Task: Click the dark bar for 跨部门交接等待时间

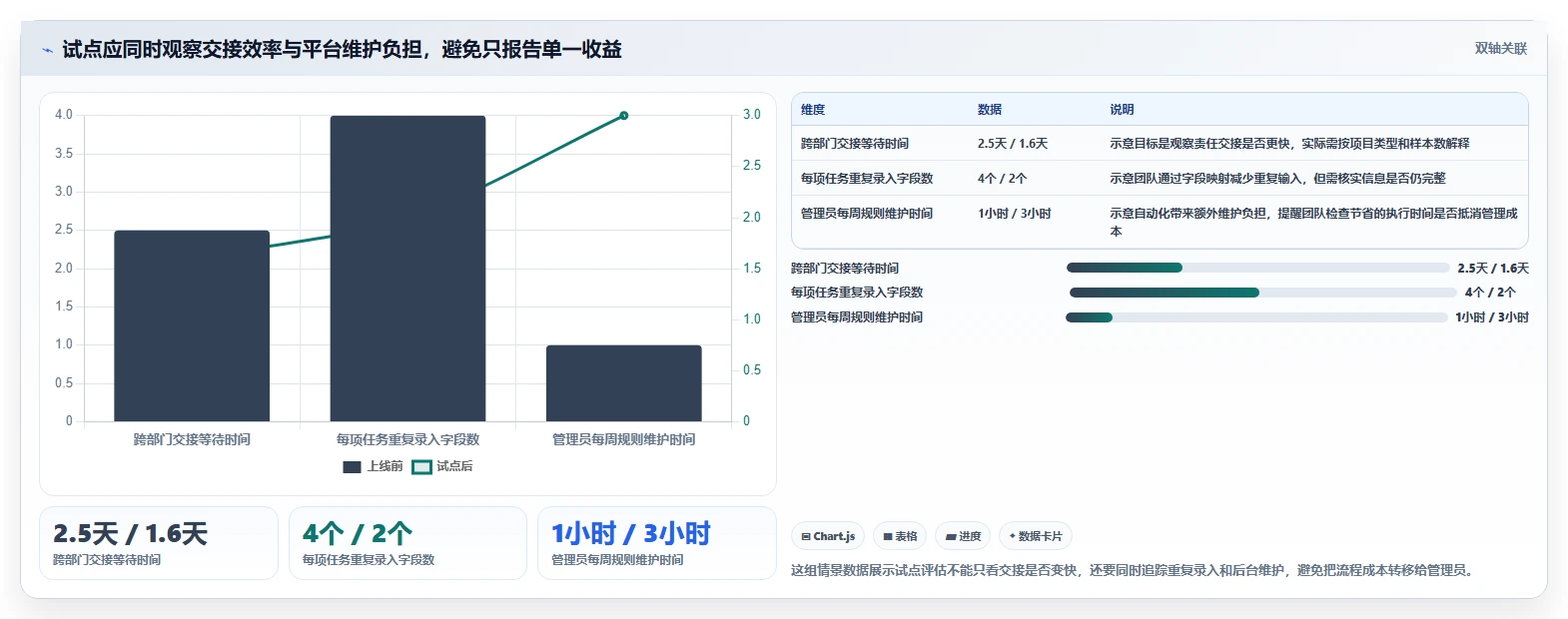Action: 192,325
